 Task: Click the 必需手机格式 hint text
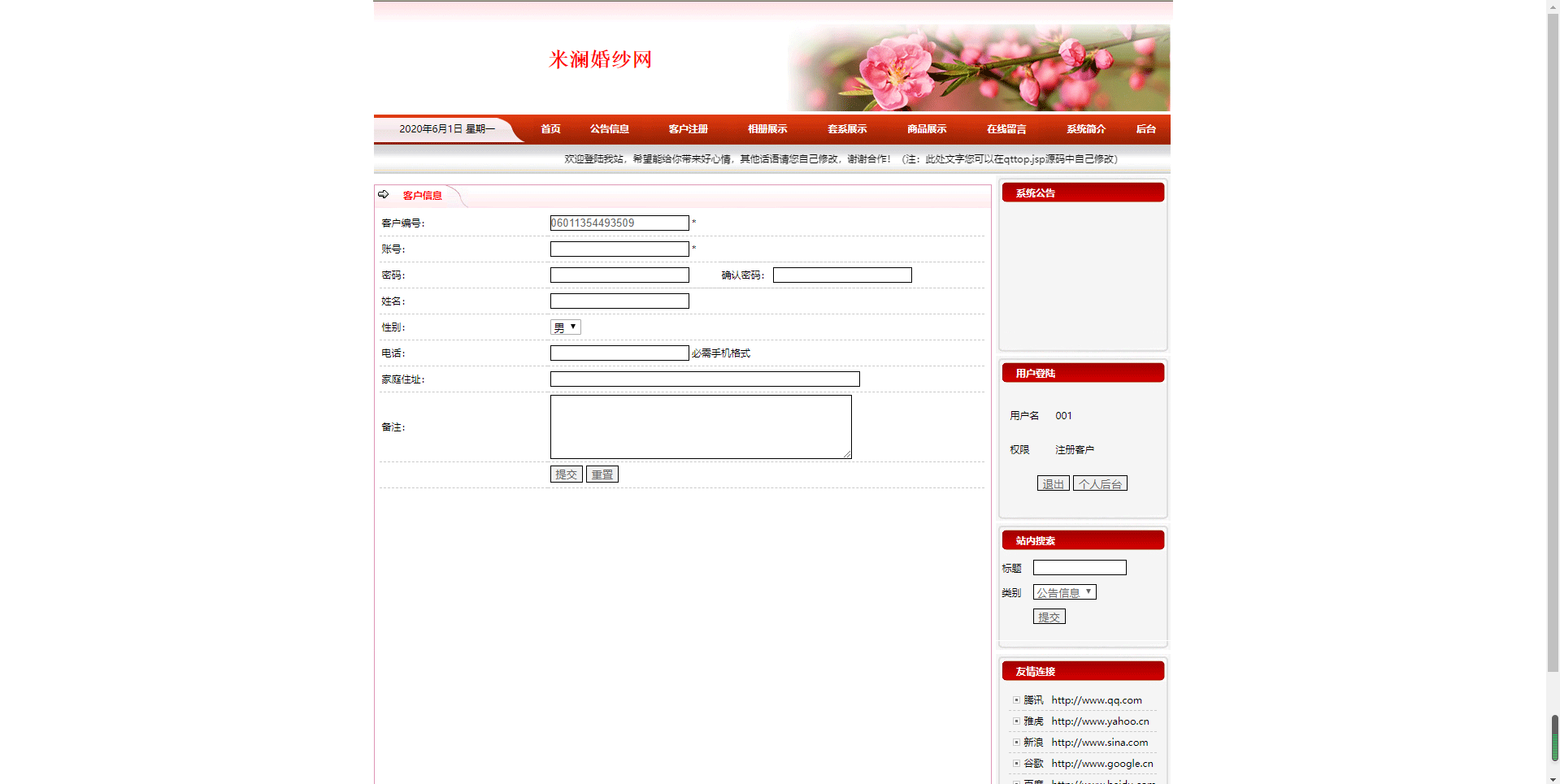click(721, 353)
